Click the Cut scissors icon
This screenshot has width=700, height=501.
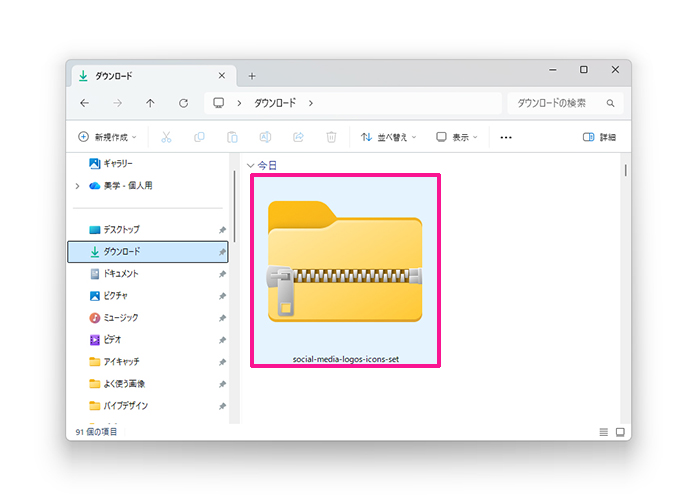tap(167, 137)
